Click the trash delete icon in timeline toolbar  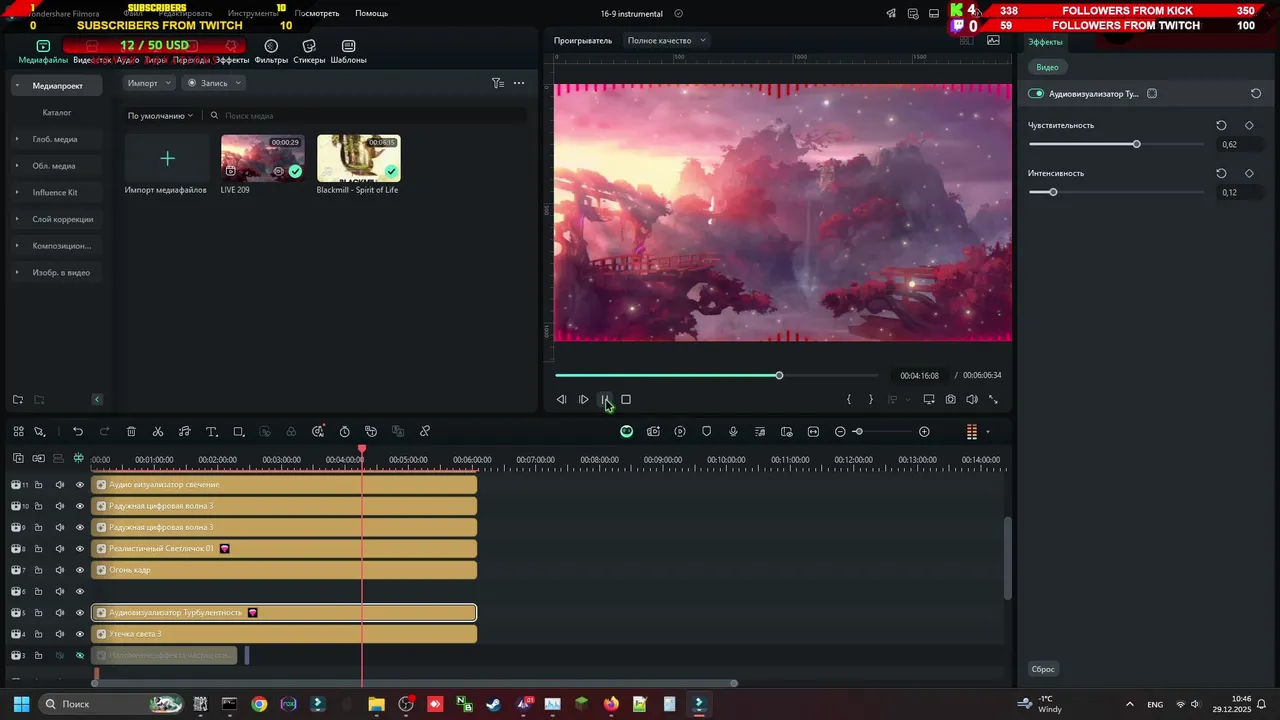[131, 432]
